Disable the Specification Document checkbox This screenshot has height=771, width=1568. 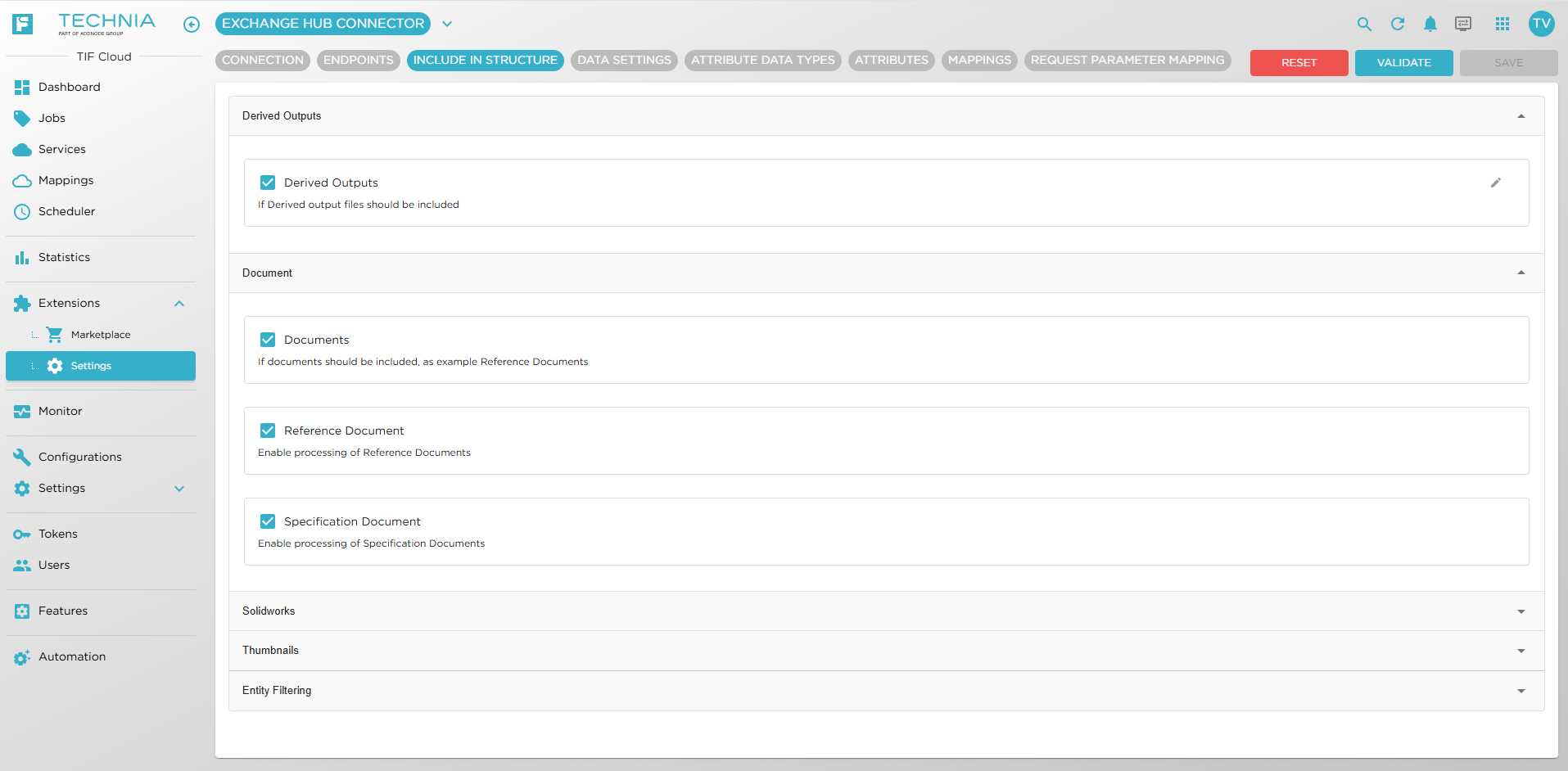coord(268,521)
